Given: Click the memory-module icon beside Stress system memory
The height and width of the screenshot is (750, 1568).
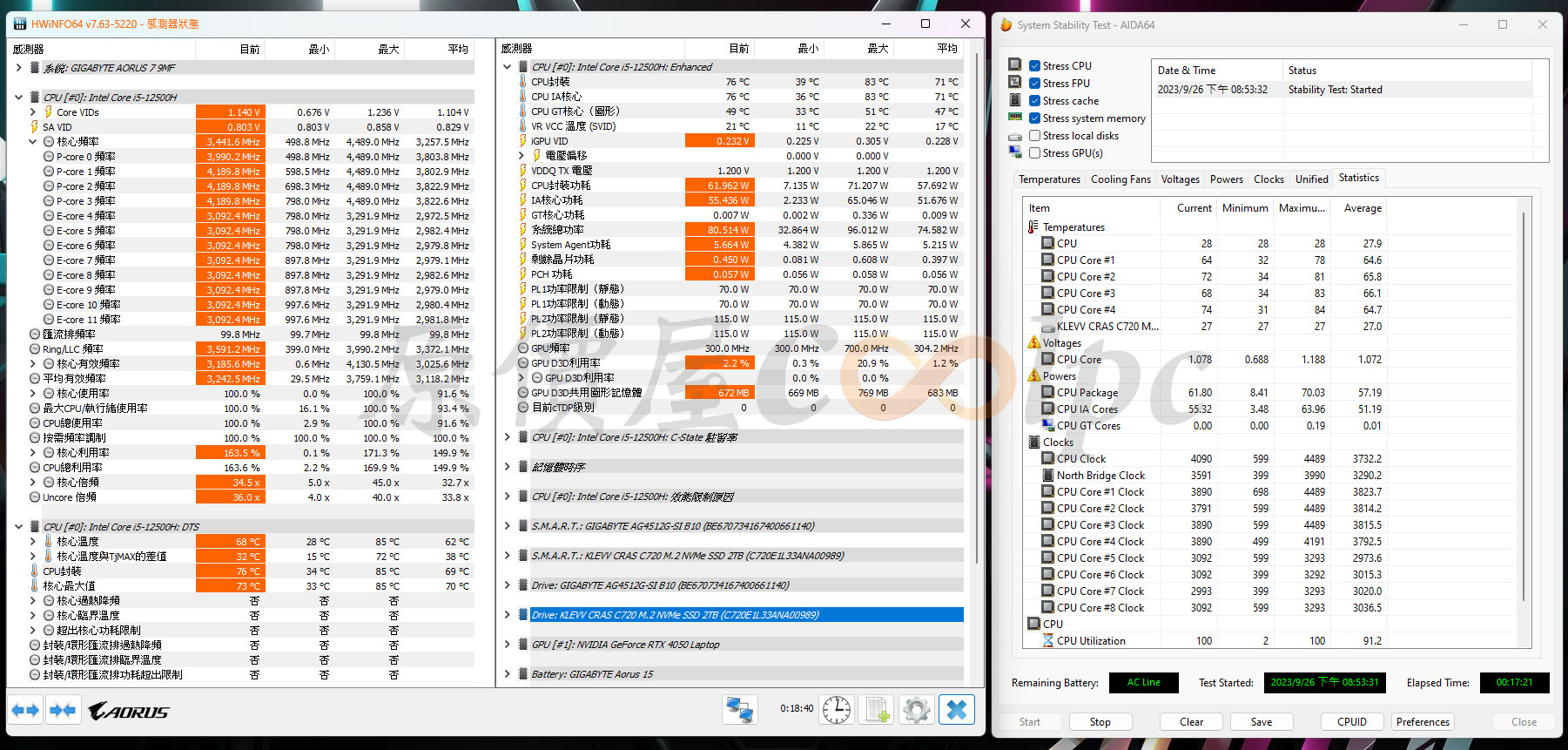Looking at the screenshot, I should point(1015,118).
